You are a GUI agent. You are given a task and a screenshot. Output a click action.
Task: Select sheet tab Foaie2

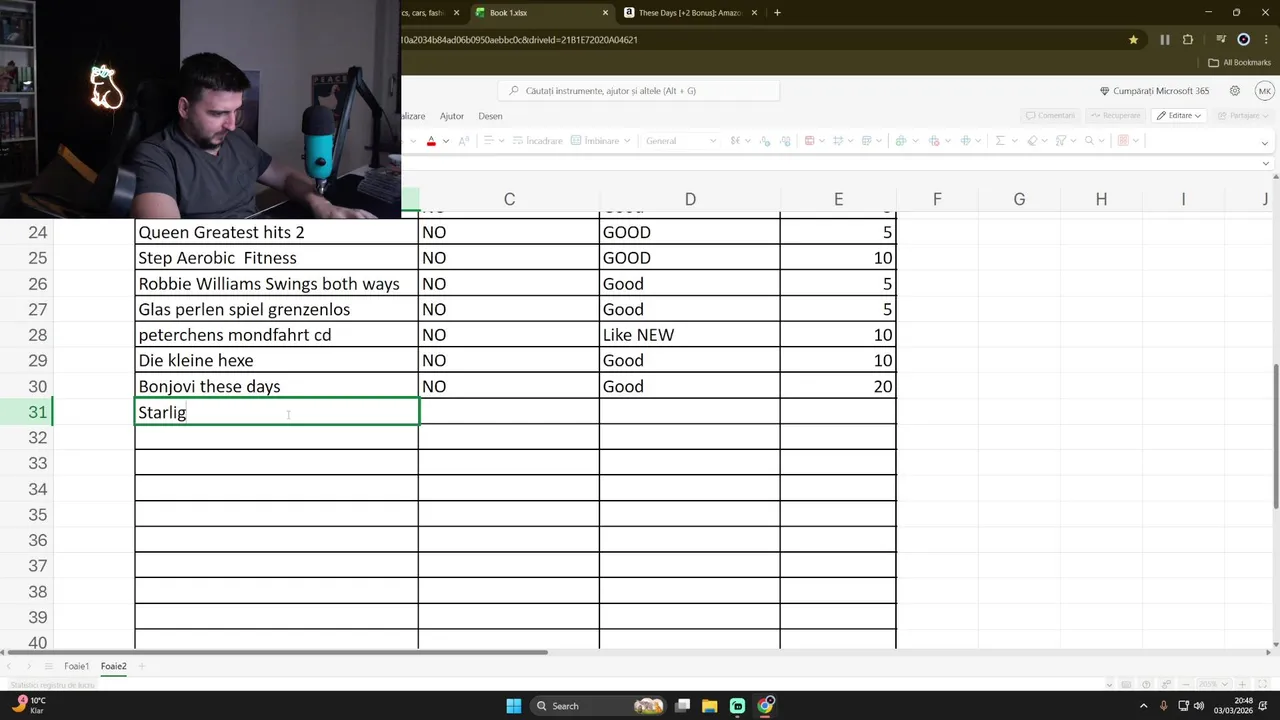[114, 666]
